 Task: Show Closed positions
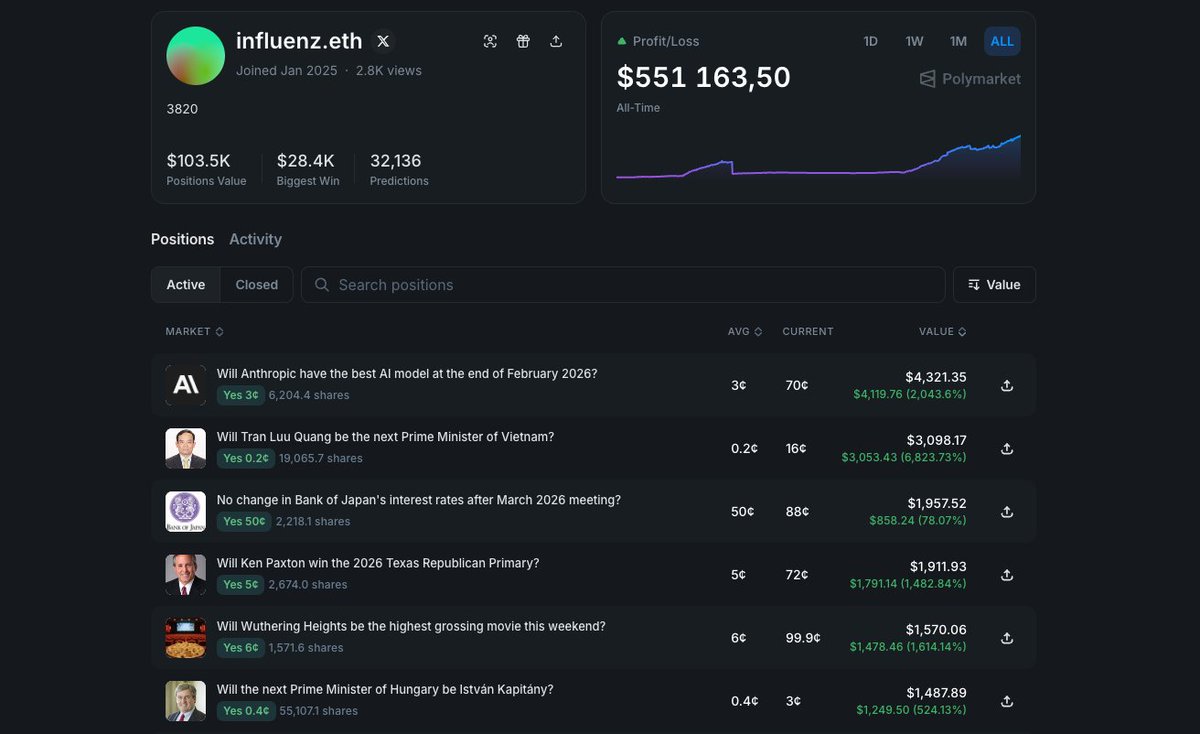(257, 285)
